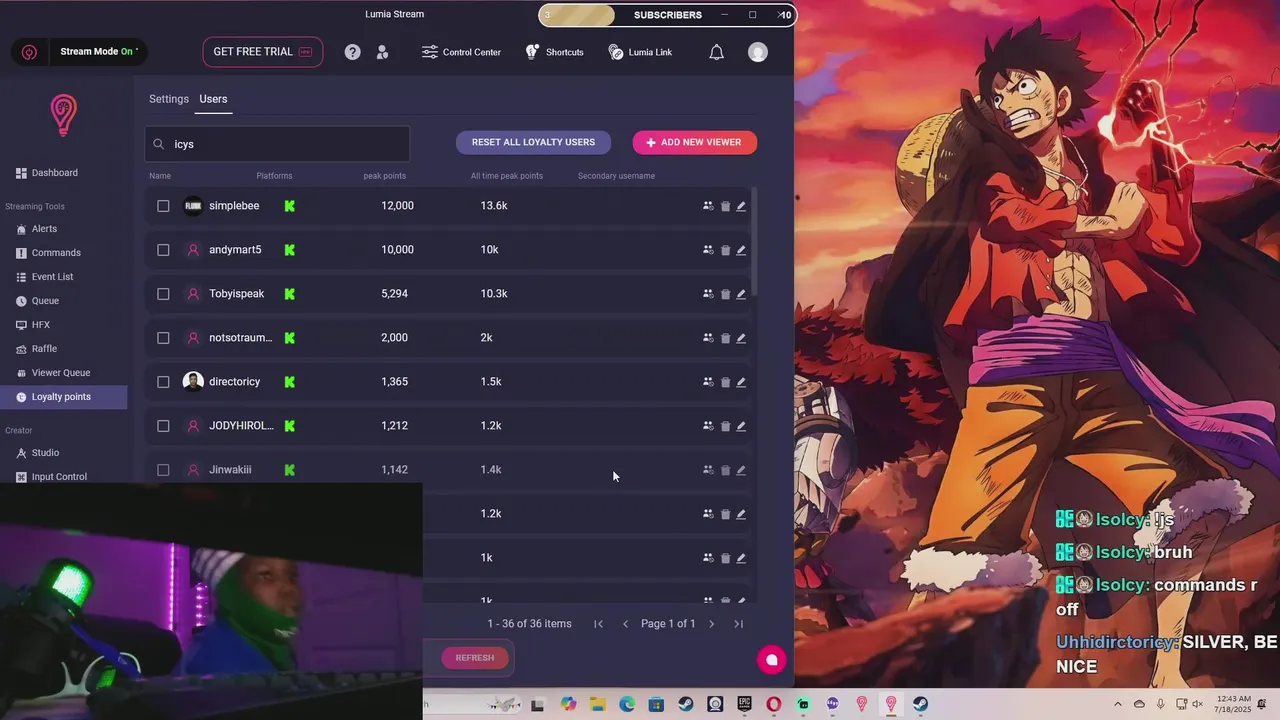
Task: Check the notsotraum row checkbox
Action: point(163,338)
